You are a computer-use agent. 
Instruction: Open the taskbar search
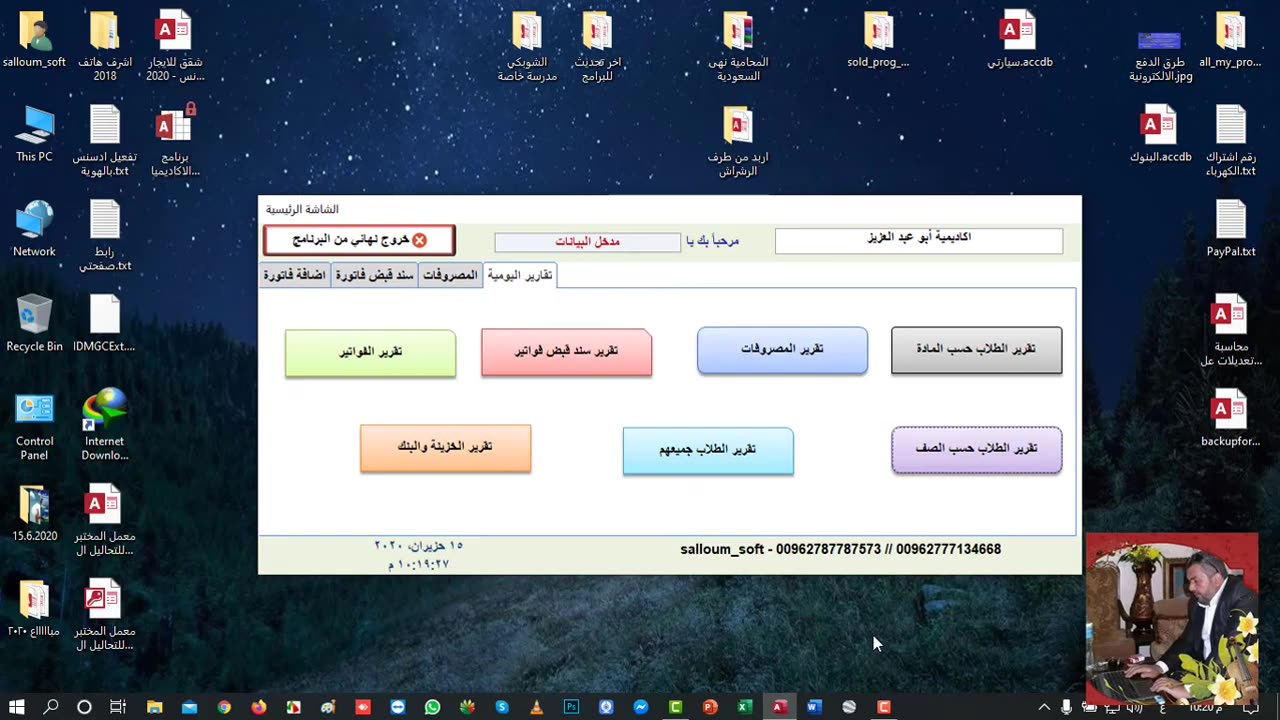(51, 707)
